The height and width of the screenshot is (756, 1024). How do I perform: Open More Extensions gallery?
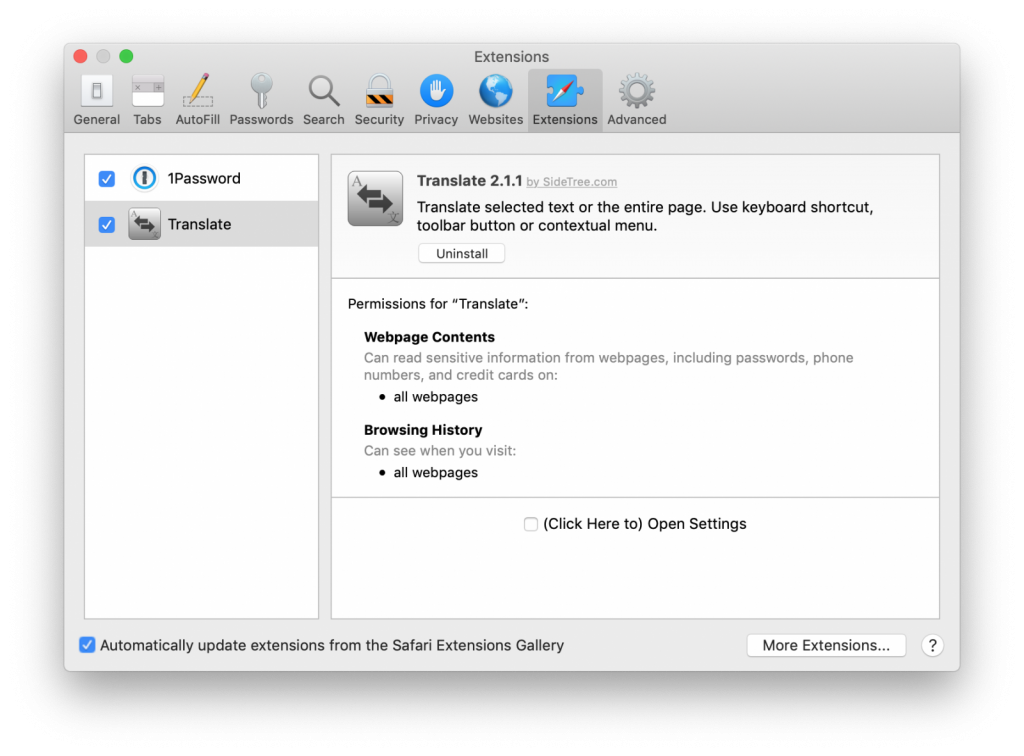coord(826,645)
